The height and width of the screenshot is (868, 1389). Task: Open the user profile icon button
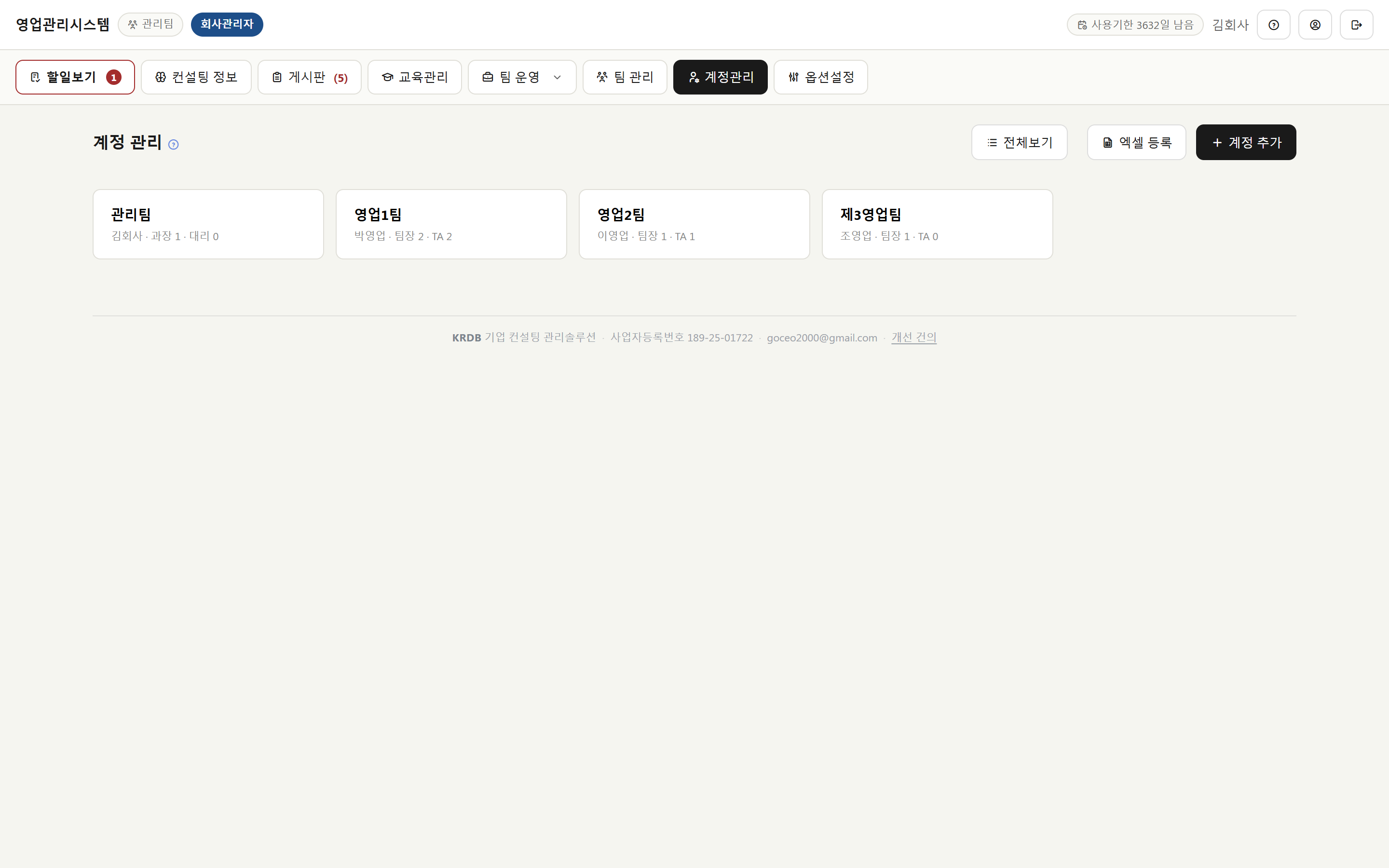(x=1315, y=25)
